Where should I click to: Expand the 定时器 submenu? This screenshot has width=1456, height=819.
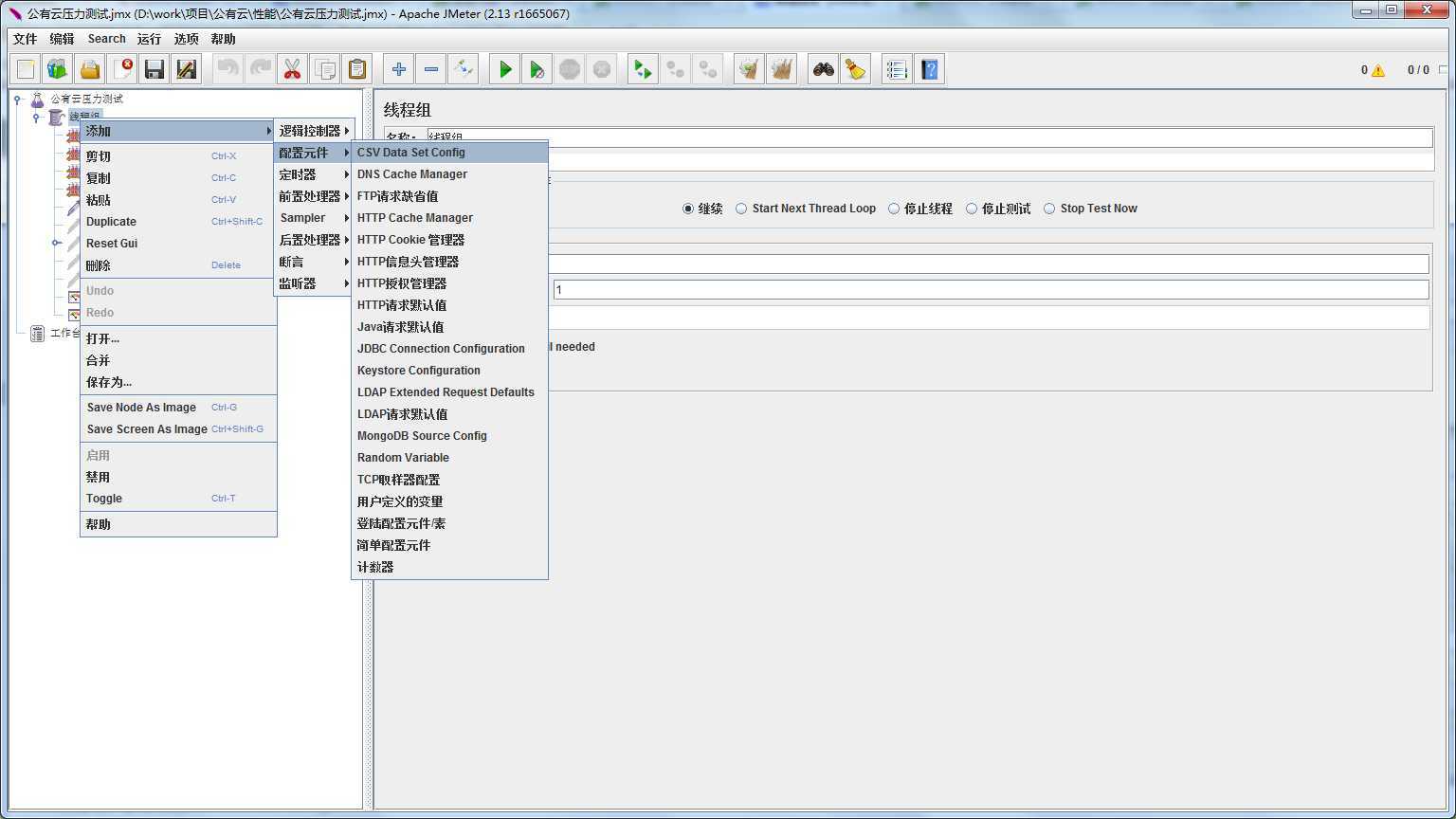click(x=313, y=174)
